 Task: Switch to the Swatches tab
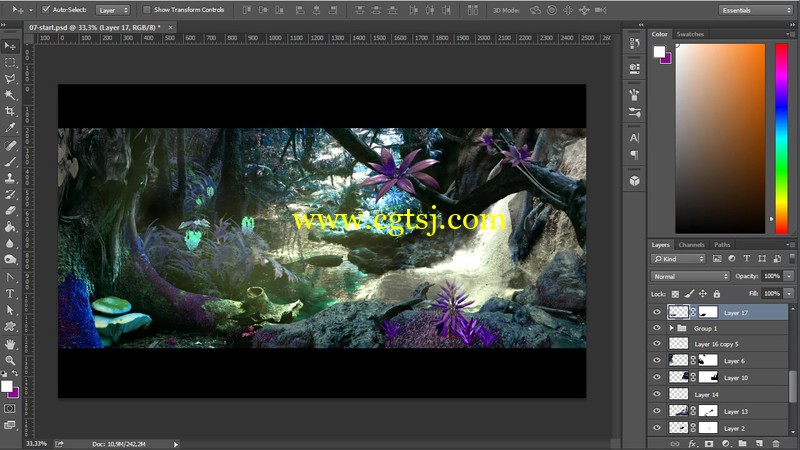pos(690,34)
